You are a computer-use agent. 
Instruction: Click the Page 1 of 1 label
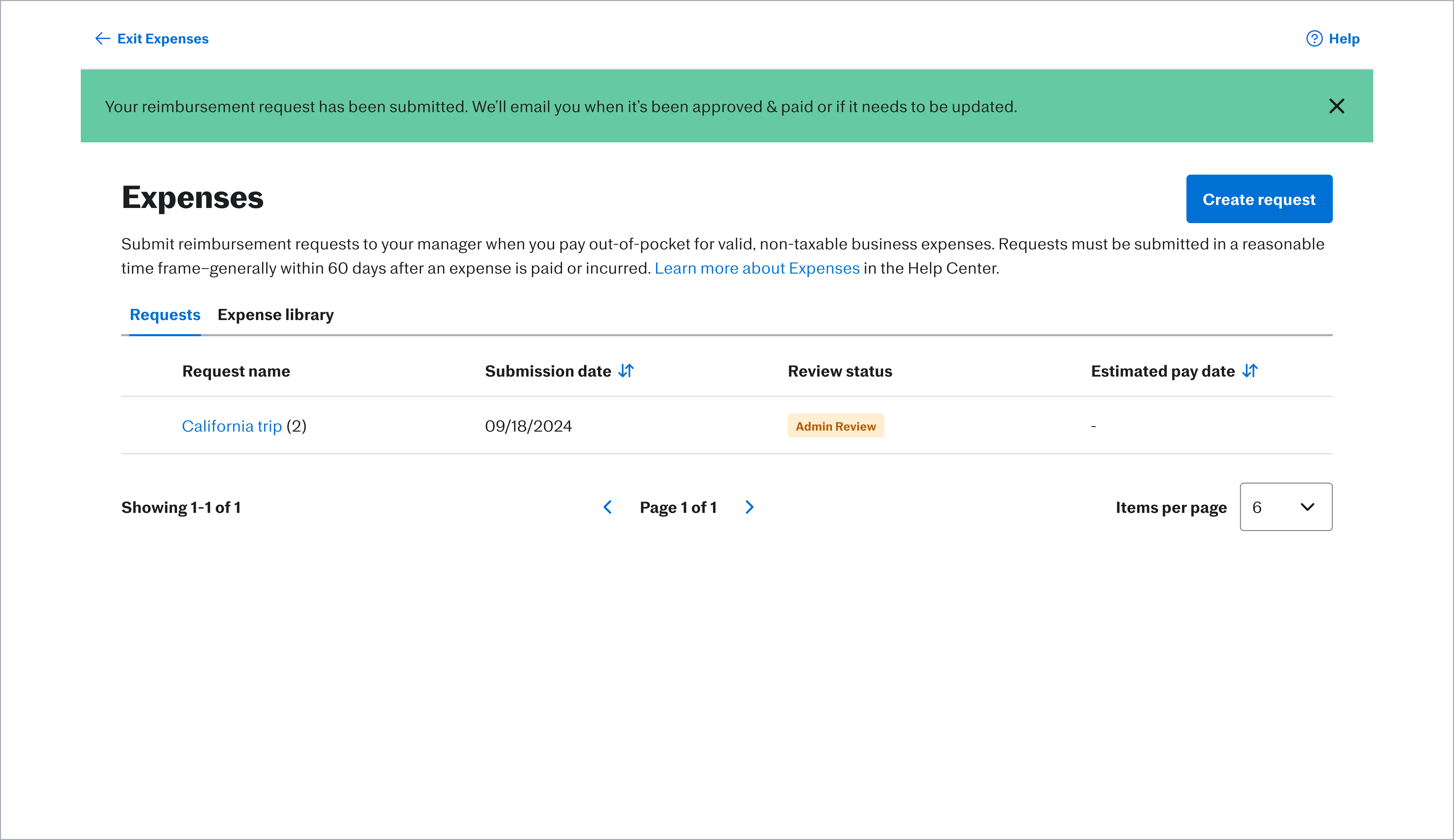(679, 508)
